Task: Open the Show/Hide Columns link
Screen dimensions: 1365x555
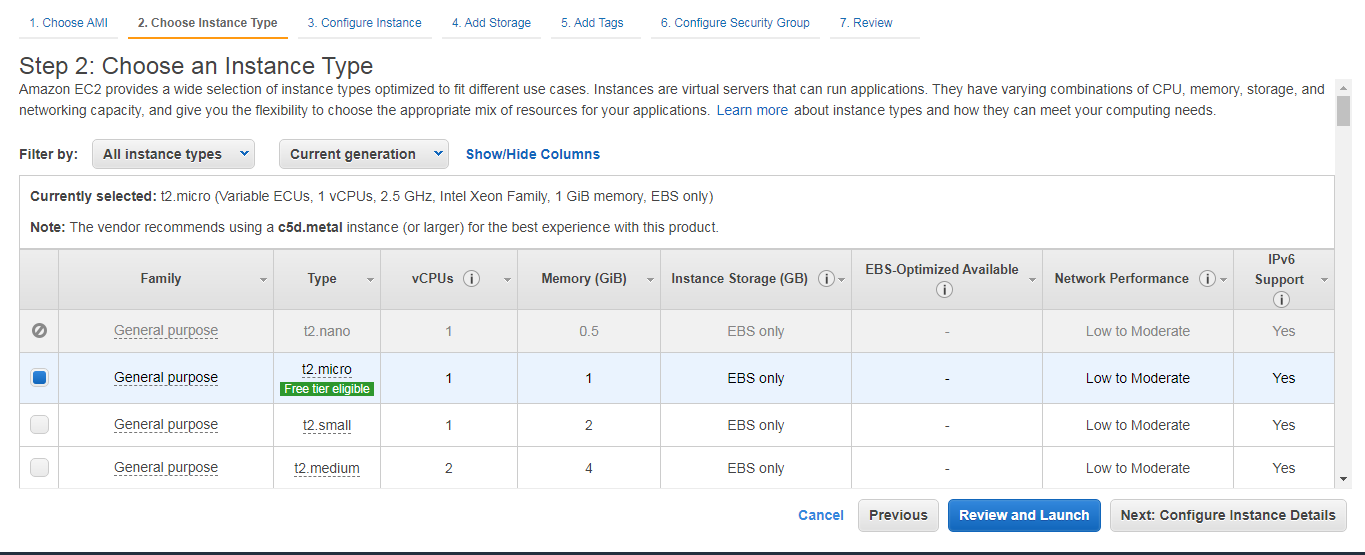Action: (x=533, y=154)
